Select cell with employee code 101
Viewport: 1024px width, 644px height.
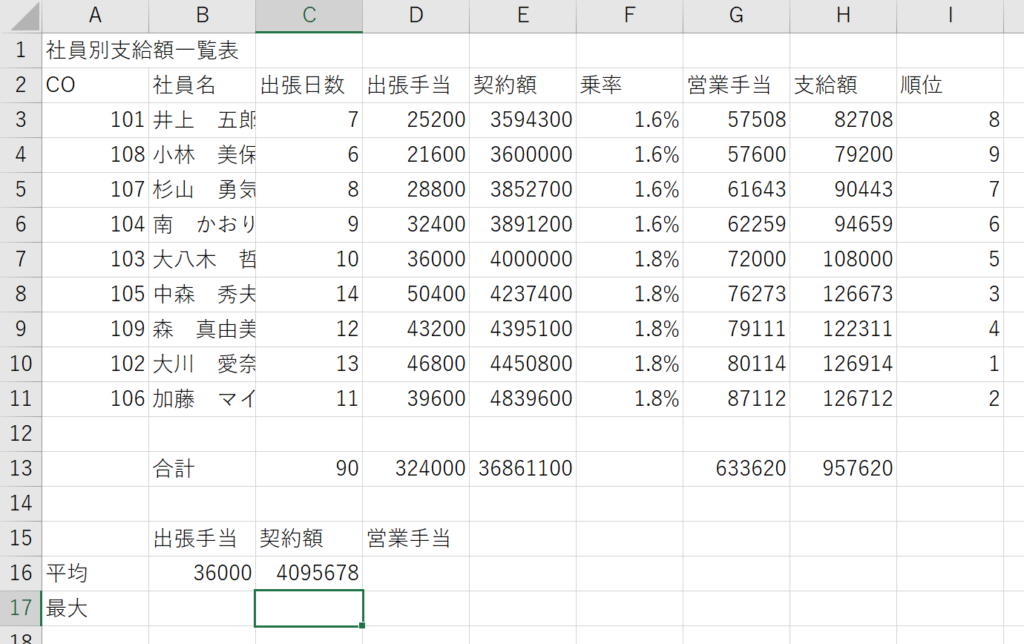(95, 120)
